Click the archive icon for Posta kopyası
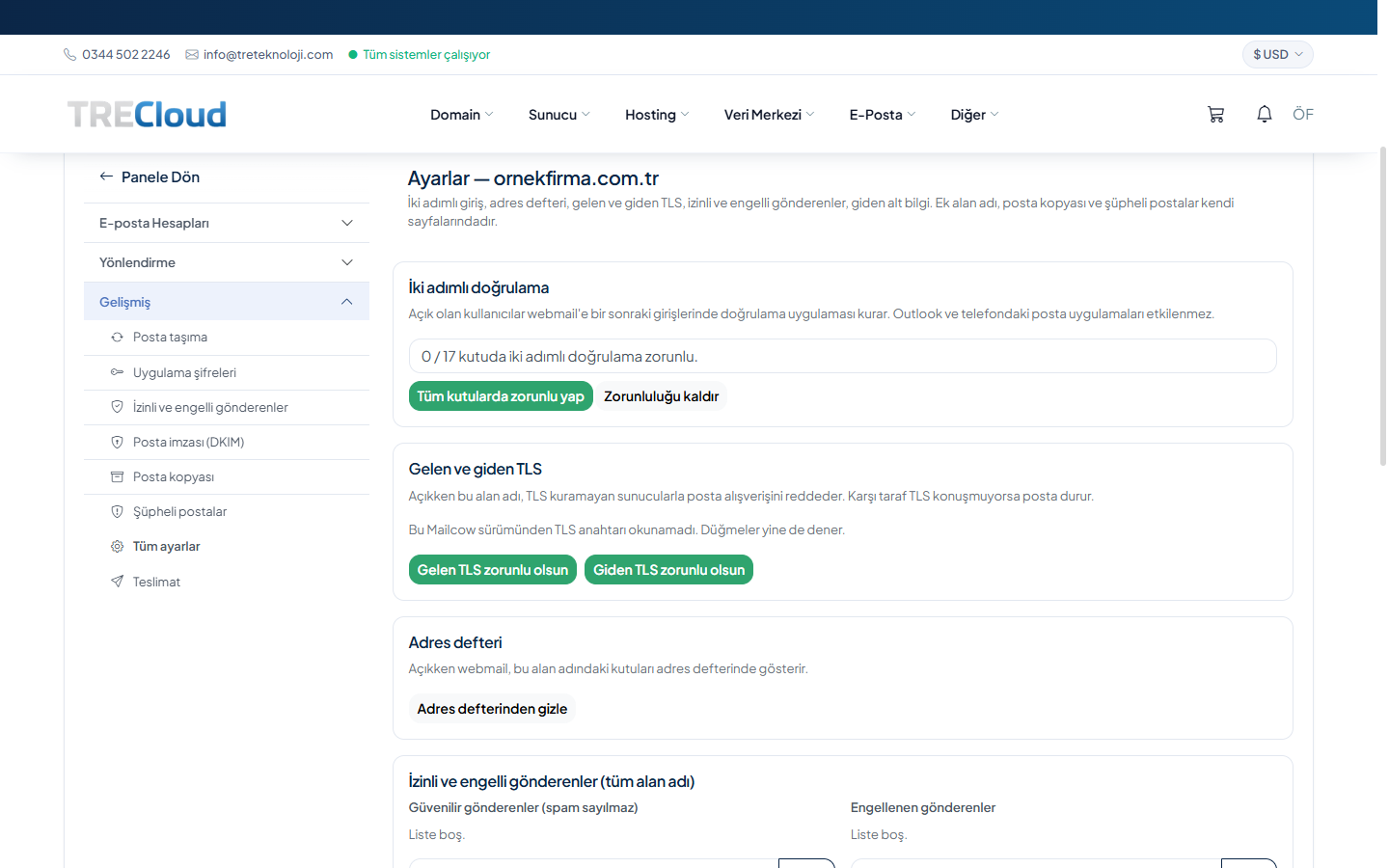Image resolution: width=1389 pixels, height=868 pixels. coord(117,476)
